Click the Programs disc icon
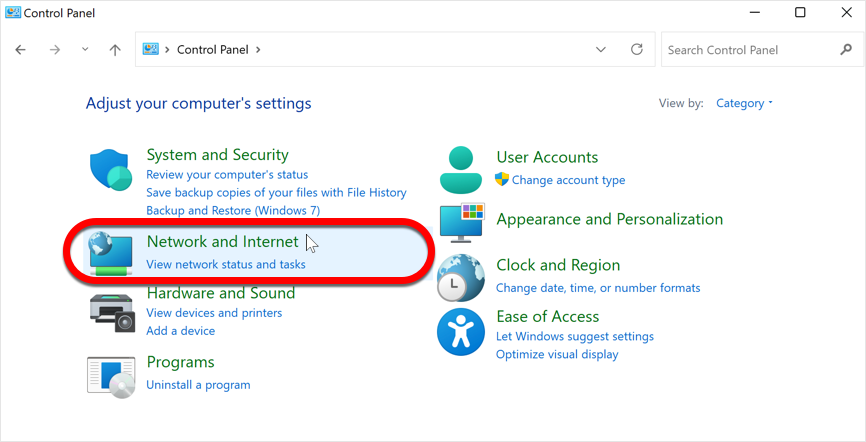This screenshot has height=442, width=866. click(111, 377)
